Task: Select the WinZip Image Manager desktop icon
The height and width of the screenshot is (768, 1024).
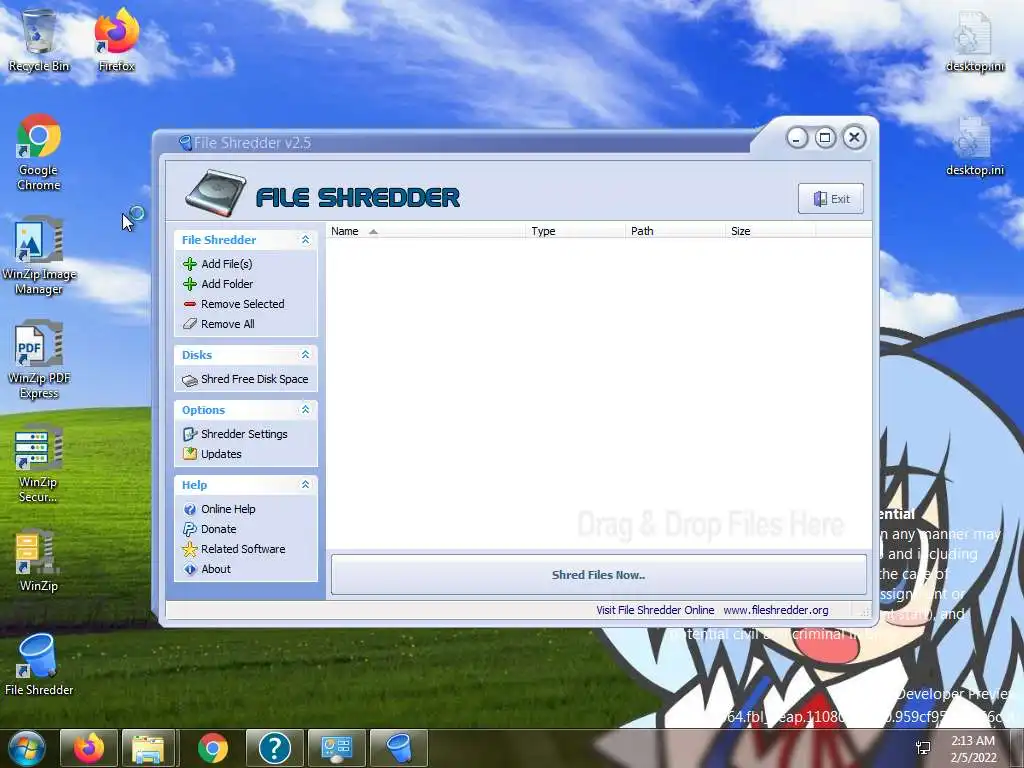Action: pyautogui.click(x=39, y=256)
